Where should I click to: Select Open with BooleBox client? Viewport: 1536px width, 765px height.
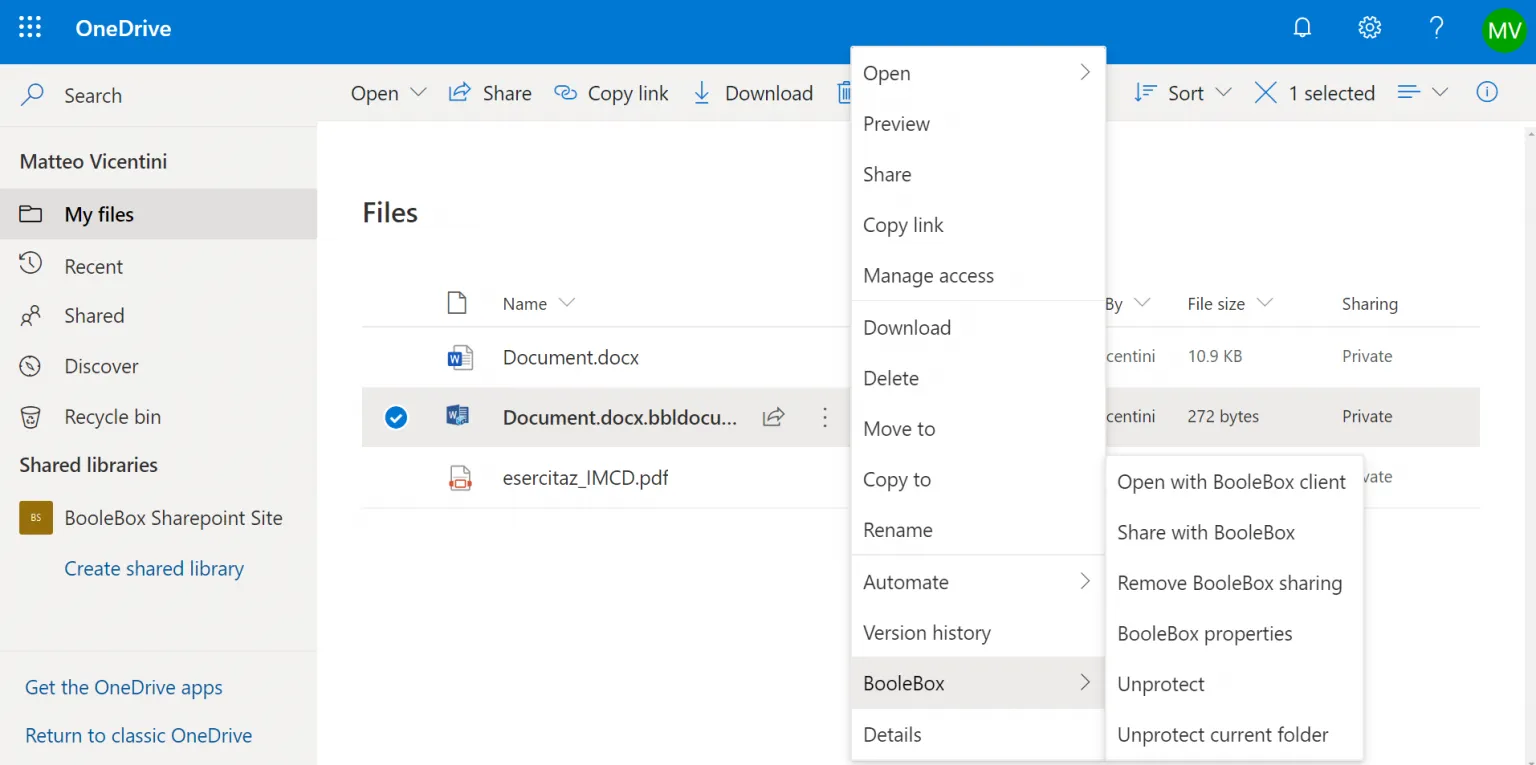[1234, 482]
